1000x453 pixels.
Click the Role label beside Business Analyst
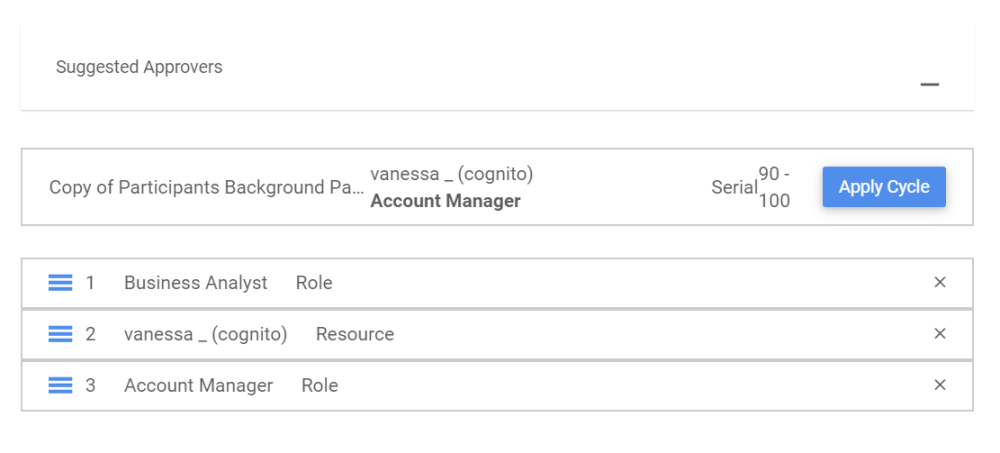tap(314, 283)
